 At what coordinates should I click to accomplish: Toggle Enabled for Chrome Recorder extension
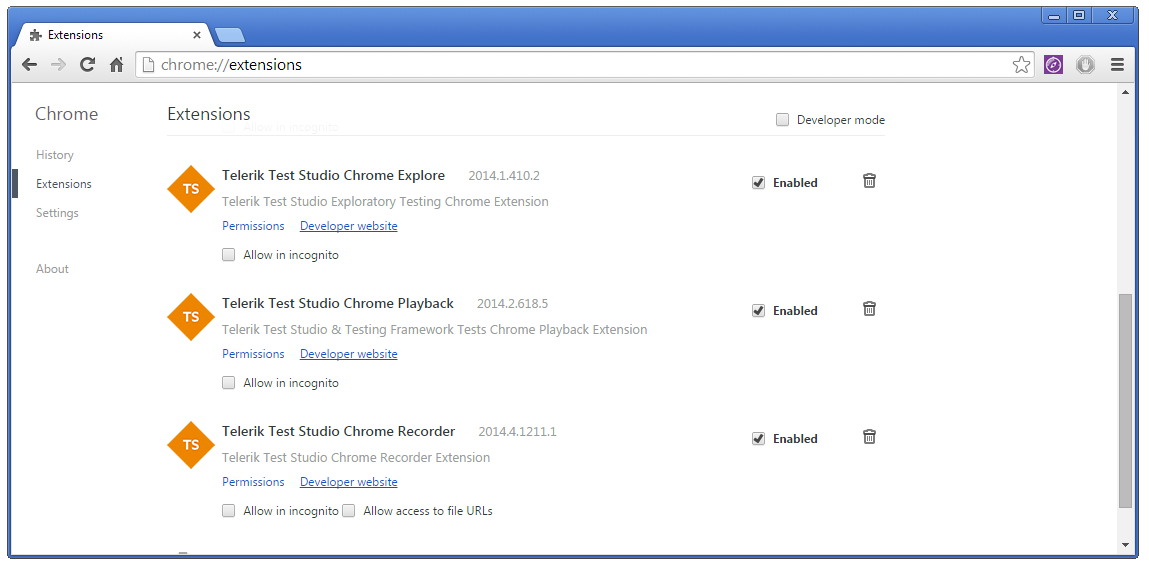[x=758, y=438]
